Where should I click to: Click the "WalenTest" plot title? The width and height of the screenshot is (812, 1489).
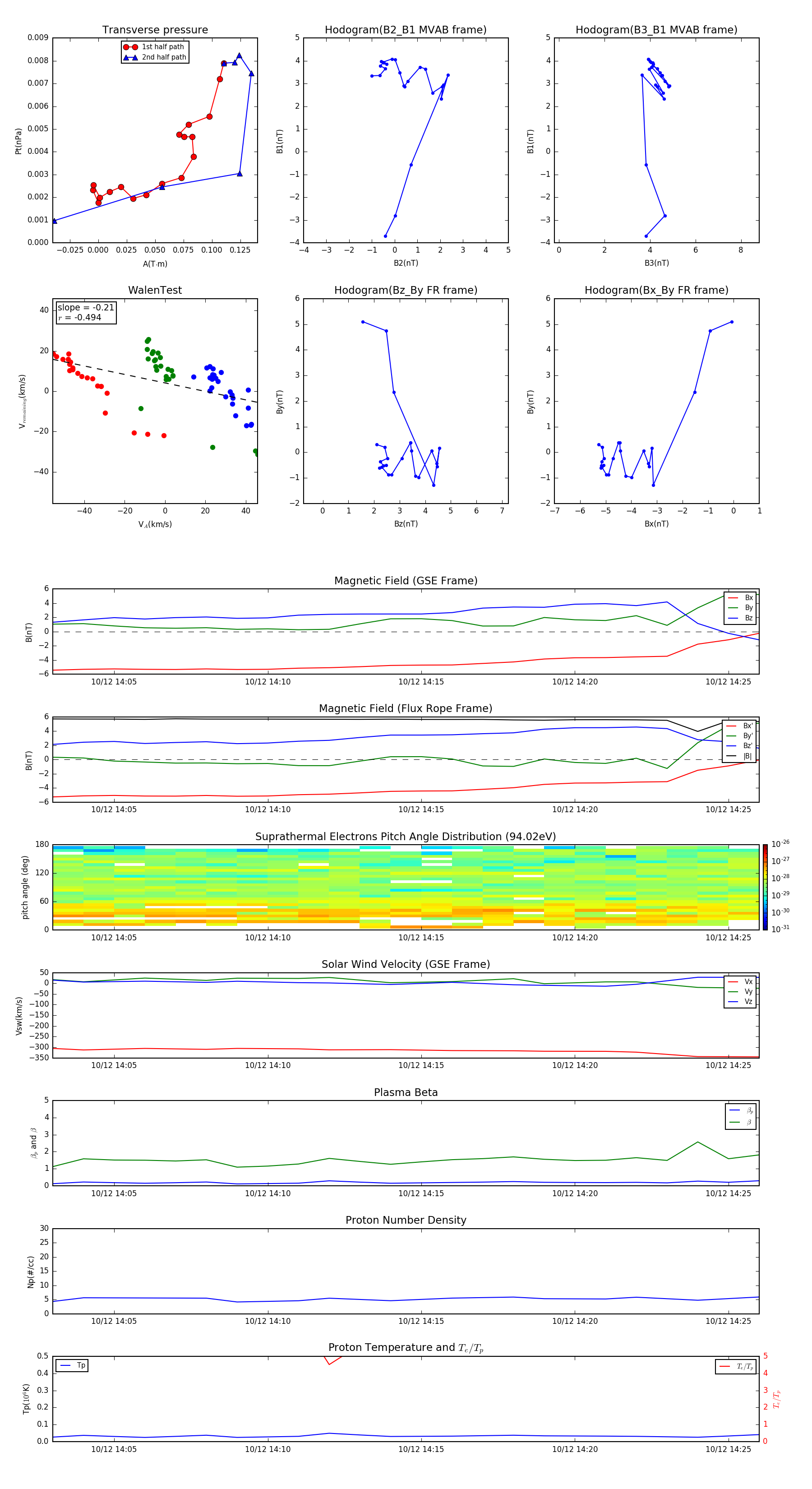[x=155, y=290]
